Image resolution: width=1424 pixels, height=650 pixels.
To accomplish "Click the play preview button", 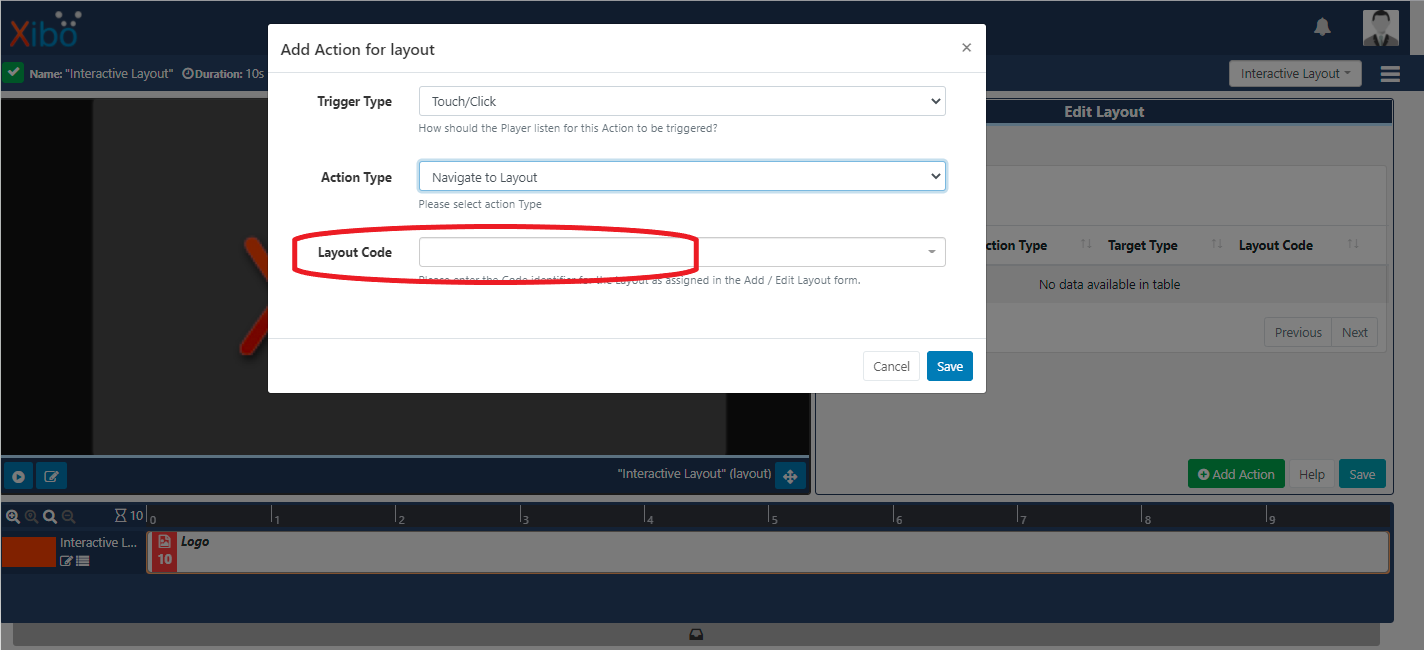I will coord(18,476).
